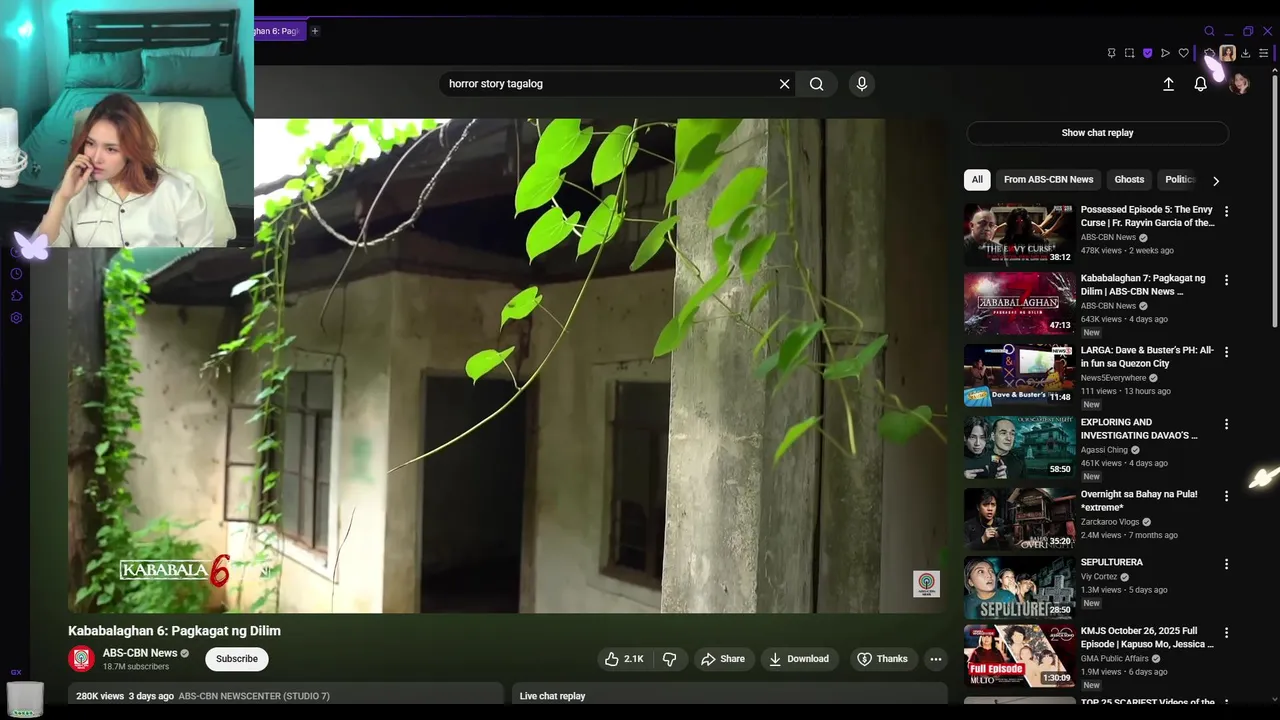Open options menu for Kababalaghan 7 video
Screen dimensions: 1280x720
[1226, 280]
